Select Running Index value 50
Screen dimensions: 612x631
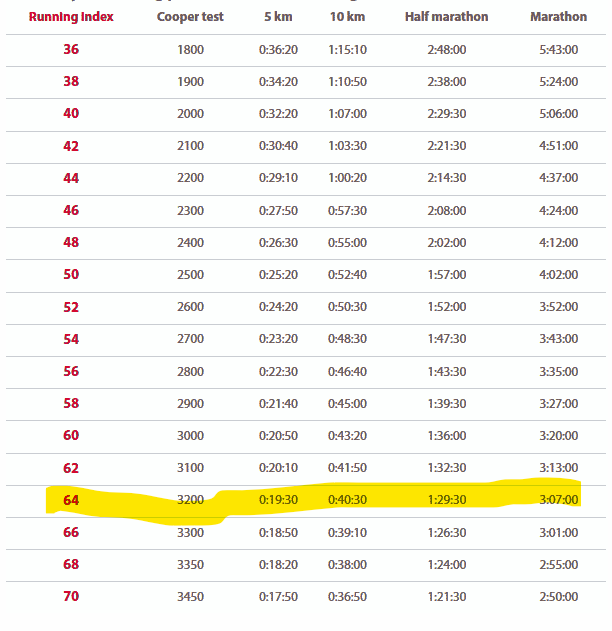click(71, 275)
